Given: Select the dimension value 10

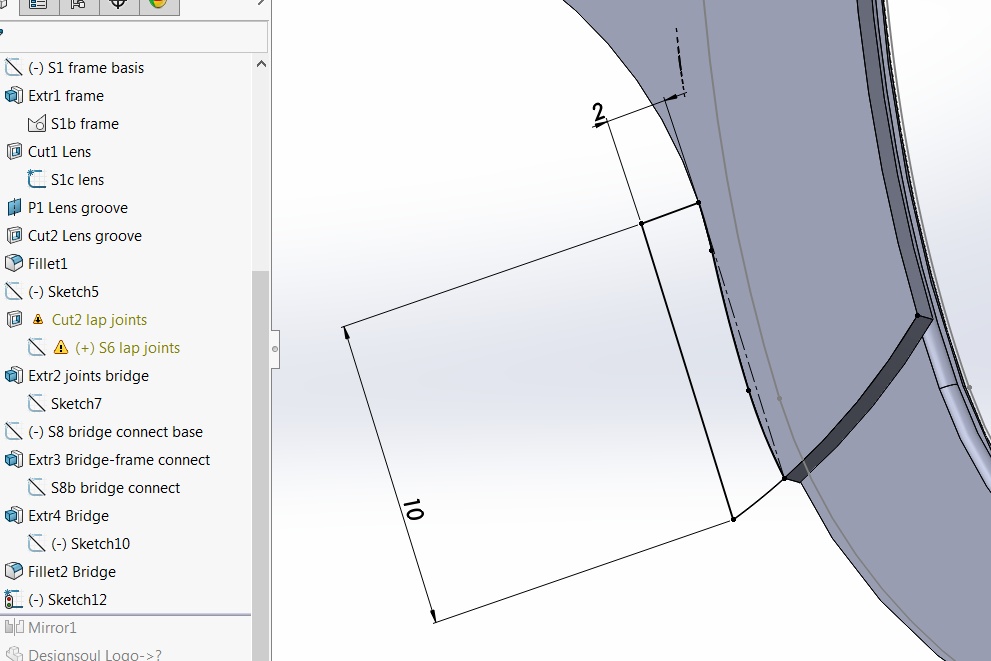Looking at the screenshot, I should click(413, 509).
